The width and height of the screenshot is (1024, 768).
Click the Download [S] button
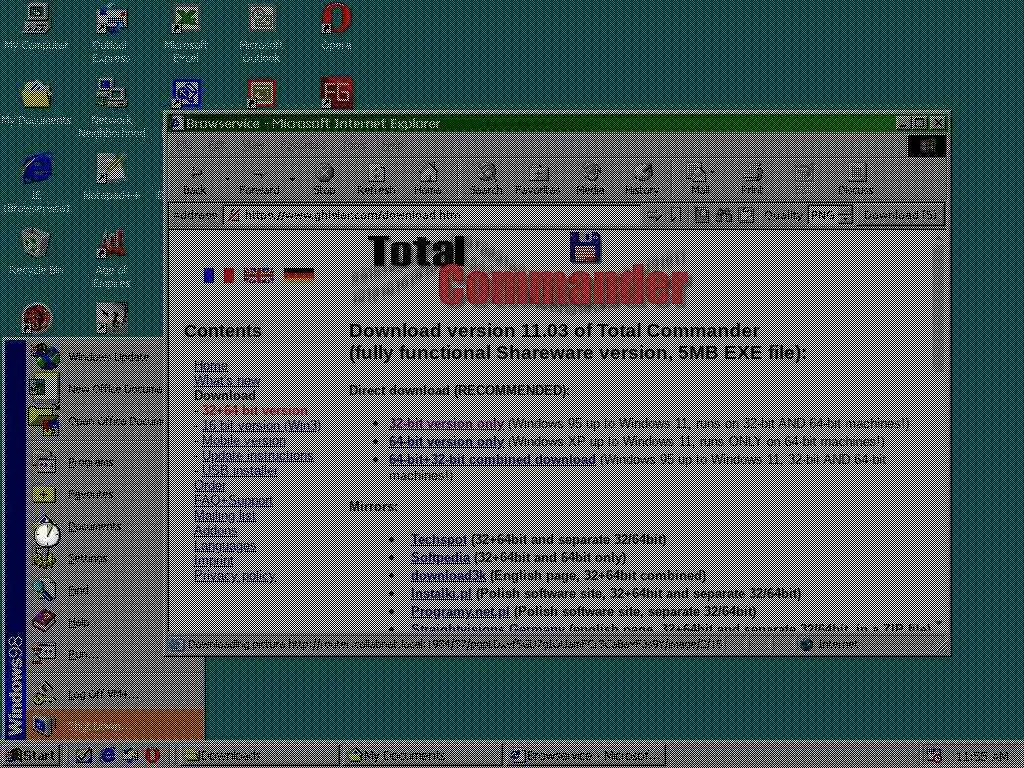(900, 215)
